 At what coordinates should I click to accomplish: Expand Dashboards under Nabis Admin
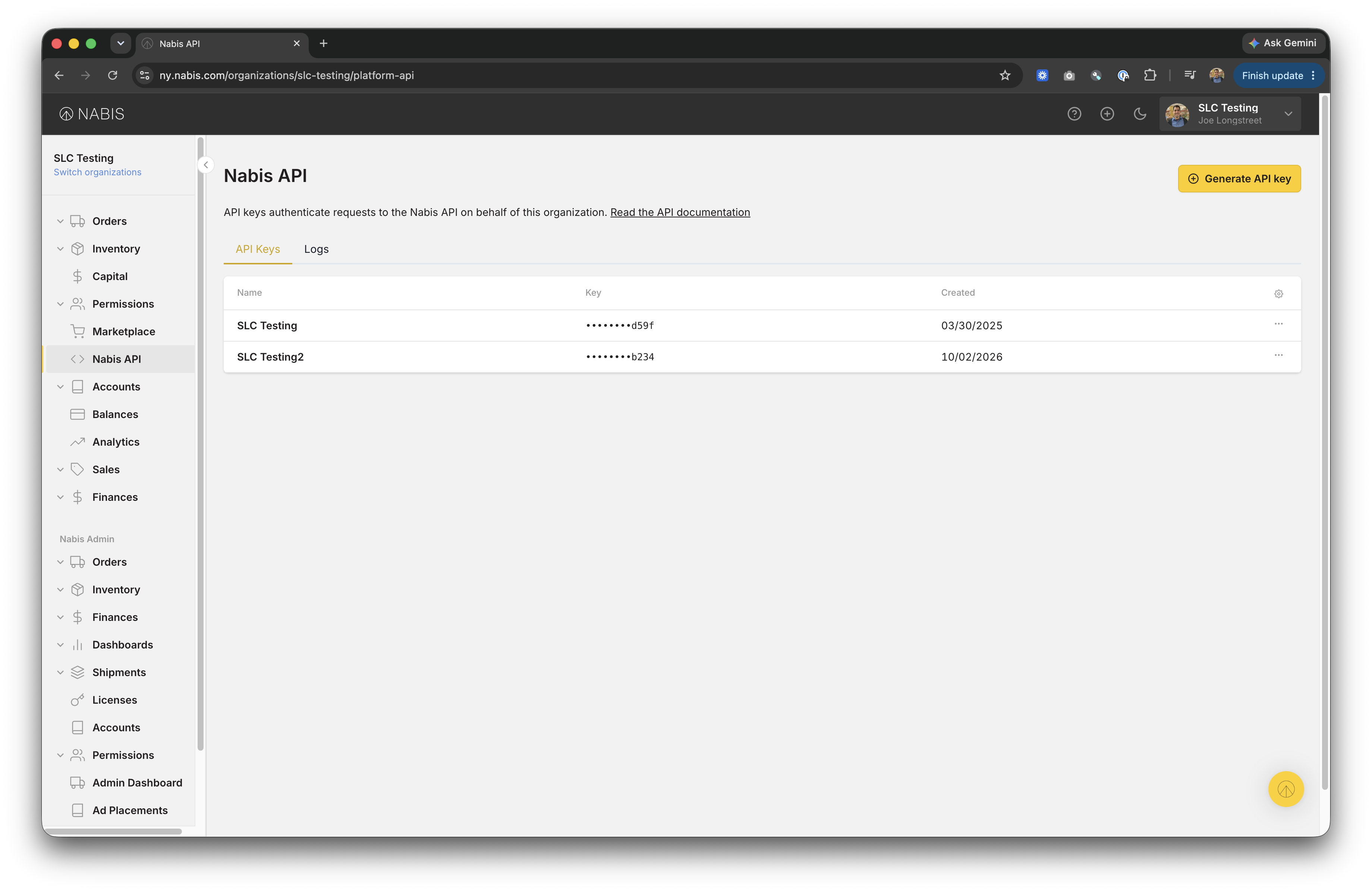(60, 645)
